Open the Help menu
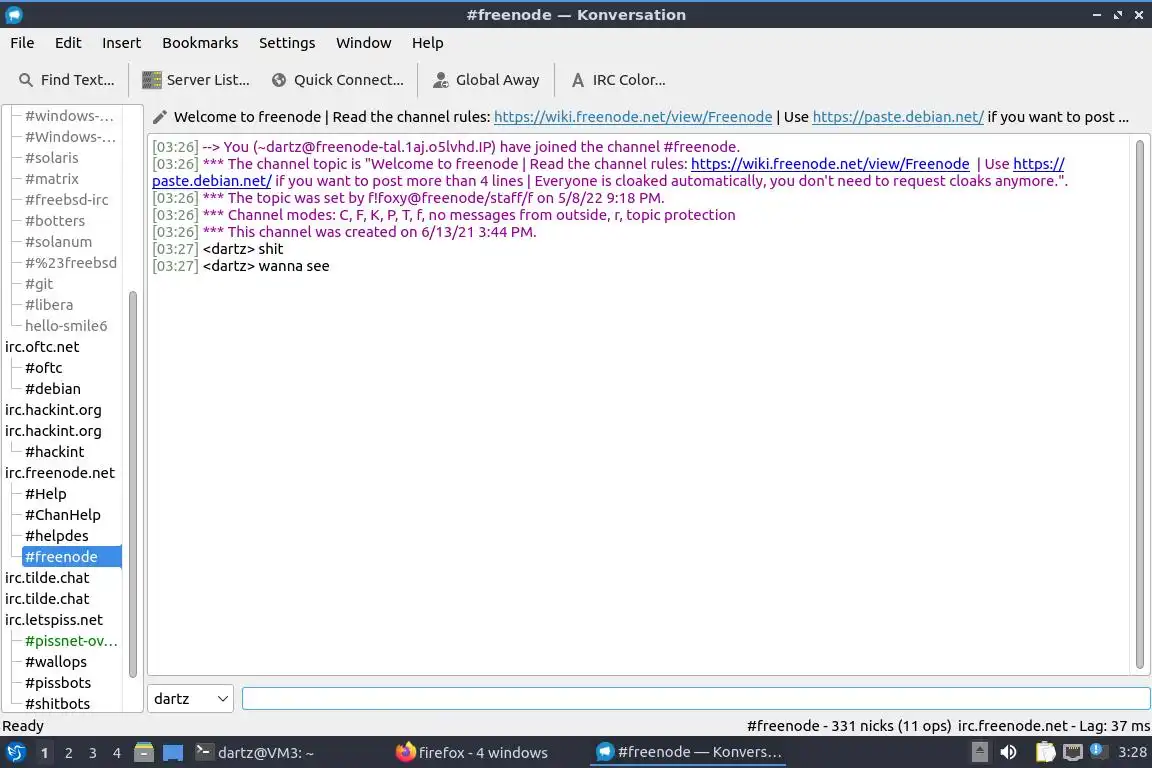The height and width of the screenshot is (768, 1152). pyautogui.click(x=427, y=43)
